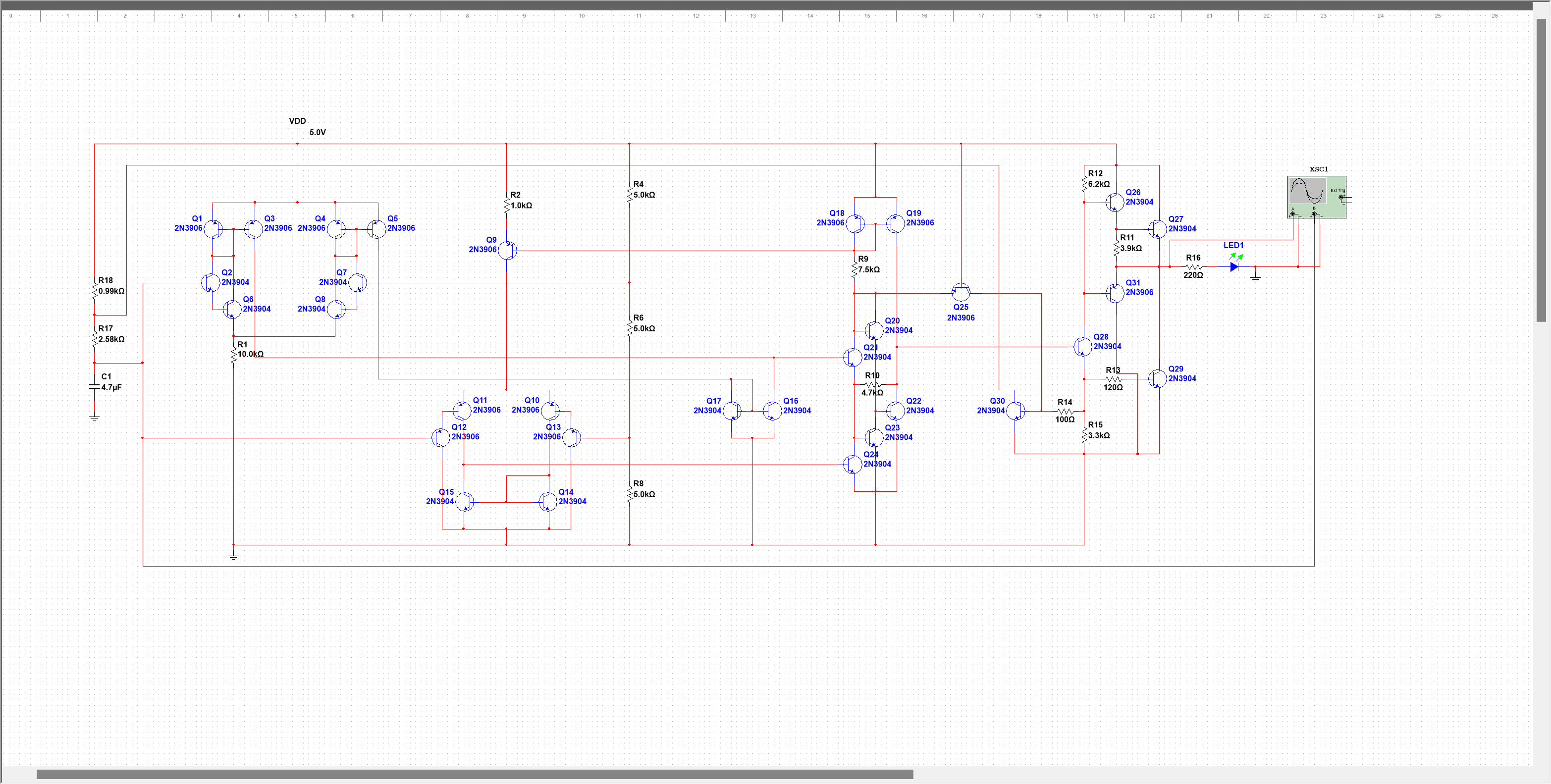
Task: Select resistor R17 2.58kΩ
Action: (95, 340)
